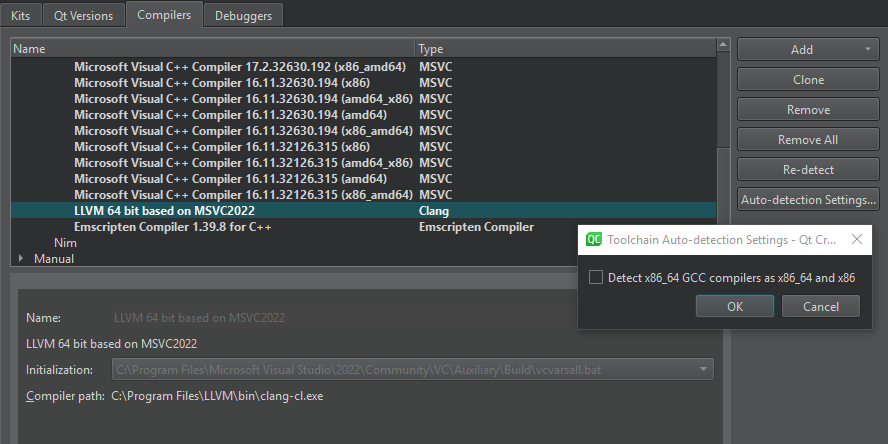The image size is (888, 444).
Task: Go to the Debuggers tab
Action: coord(243,16)
